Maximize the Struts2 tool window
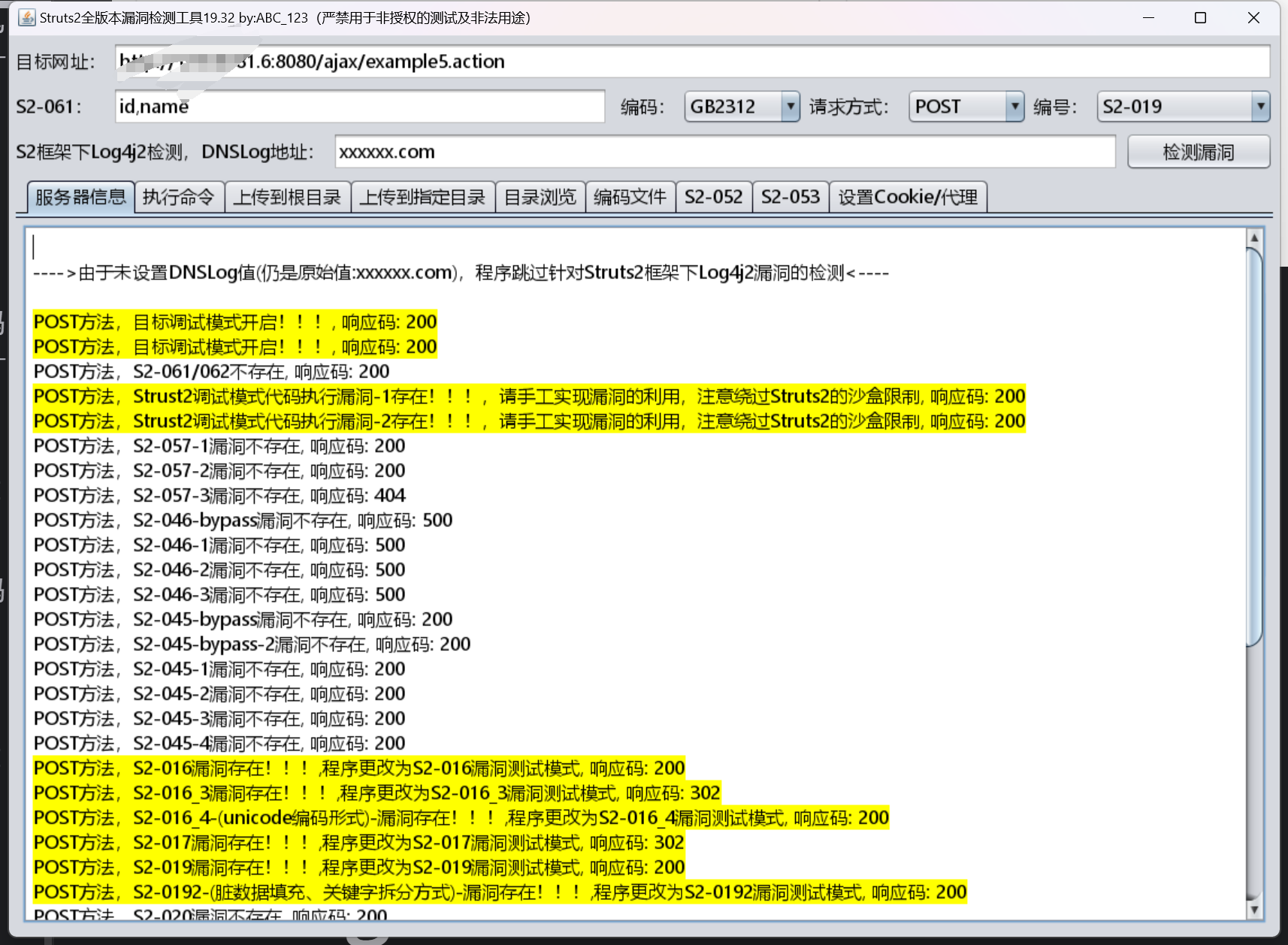This screenshot has width=1288, height=945. tap(1200, 17)
